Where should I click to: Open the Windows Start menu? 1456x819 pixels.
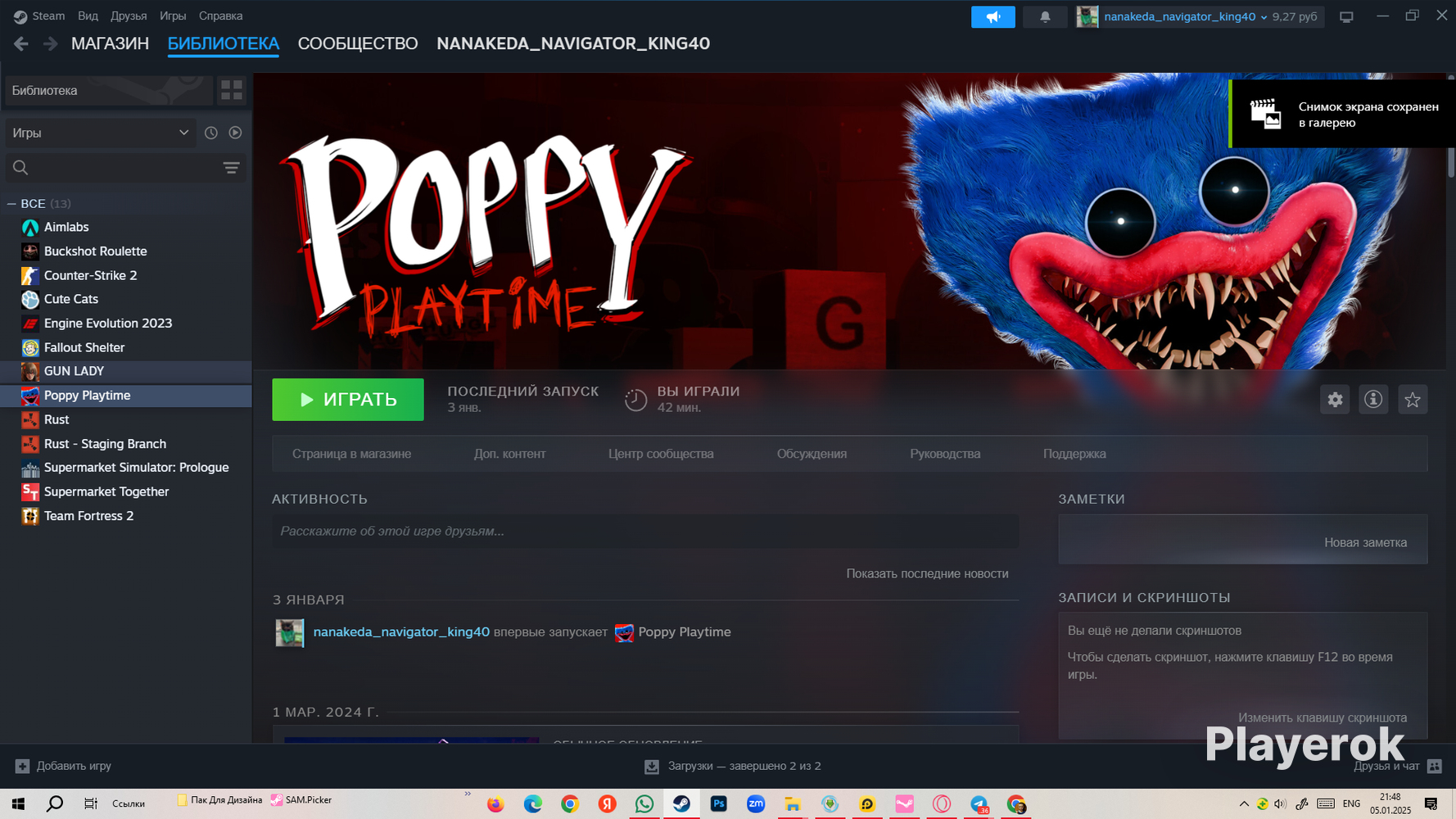(18, 804)
